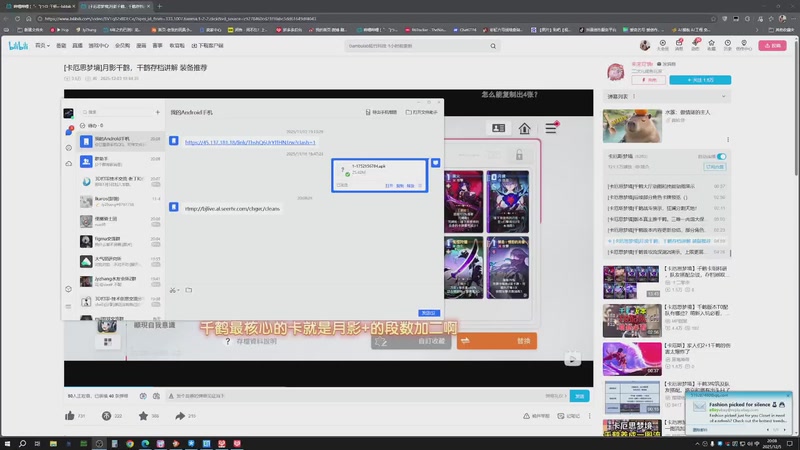Click the 充电 button under uploader
The image size is (800, 450).
[x=648, y=80]
